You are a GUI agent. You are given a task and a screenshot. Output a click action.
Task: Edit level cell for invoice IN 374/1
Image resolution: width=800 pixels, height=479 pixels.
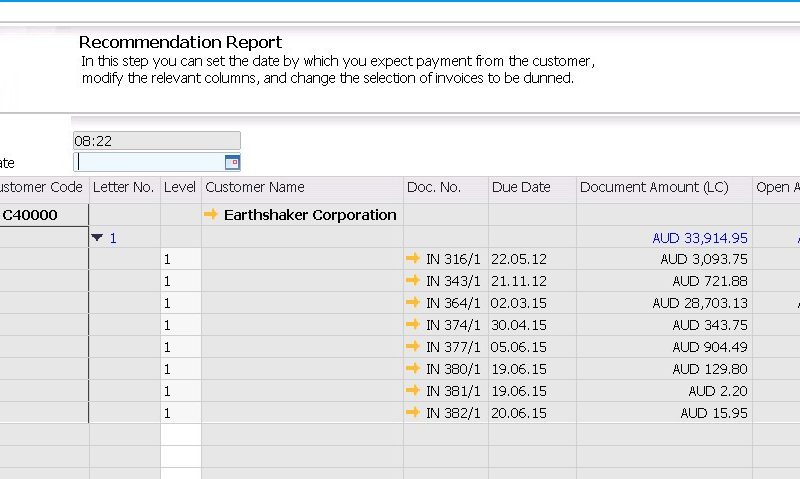pos(181,325)
